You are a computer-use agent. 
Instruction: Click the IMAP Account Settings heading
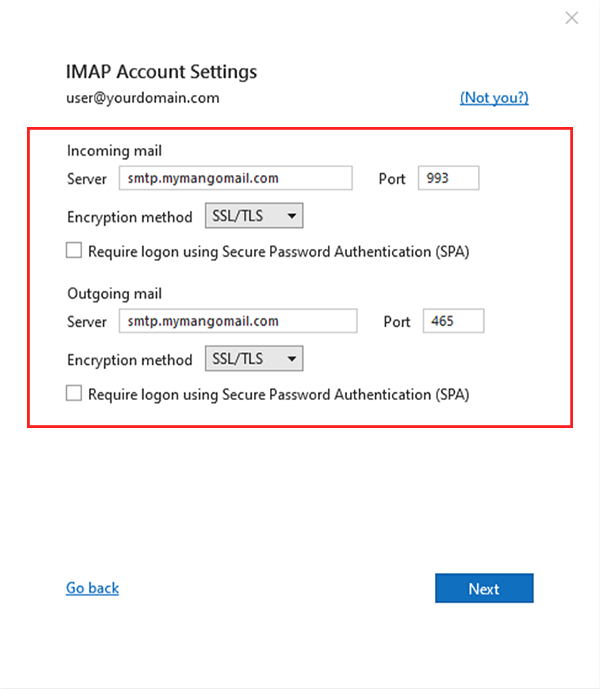pos(161,72)
